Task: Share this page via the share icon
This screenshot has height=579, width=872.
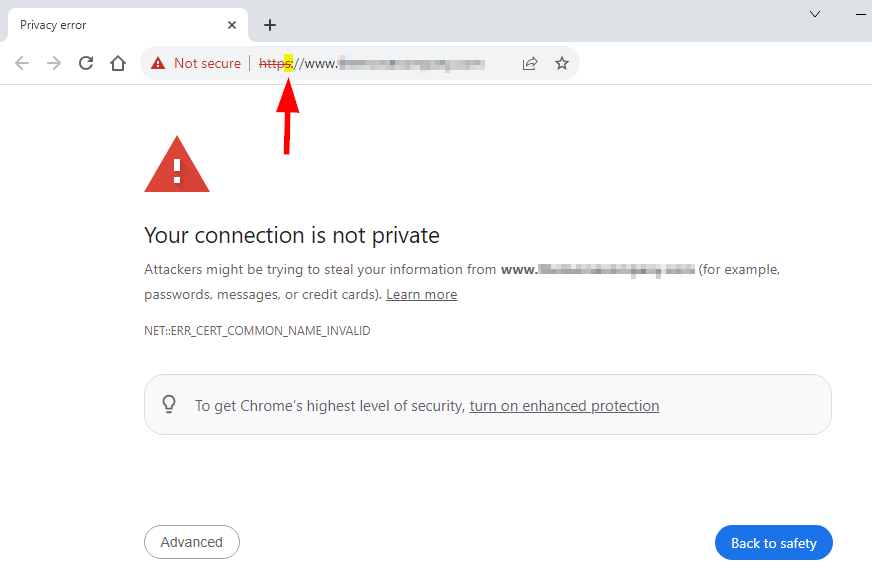Action: click(530, 63)
